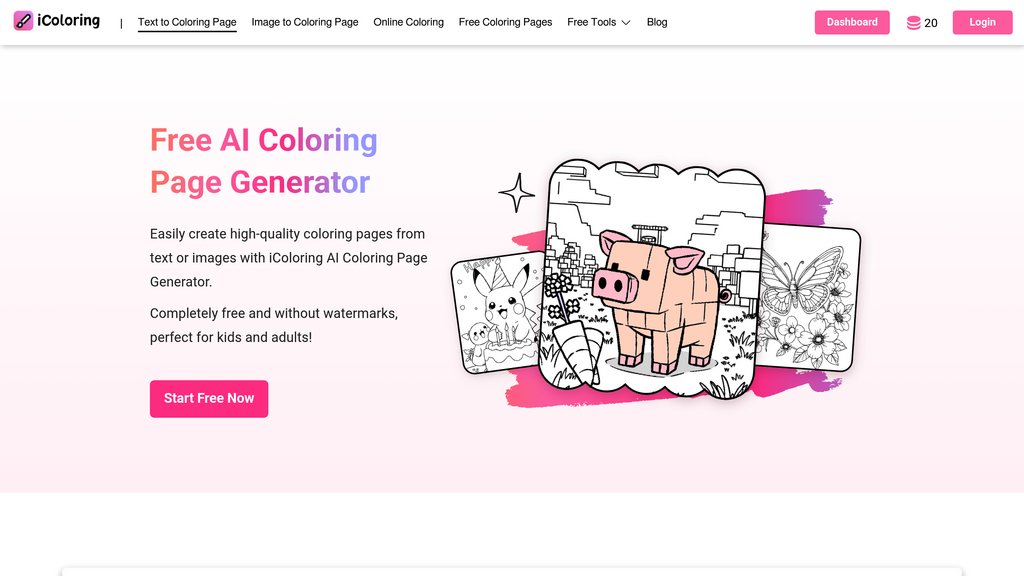
Task: Go to Online Coloring page
Action: pyautogui.click(x=408, y=22)
